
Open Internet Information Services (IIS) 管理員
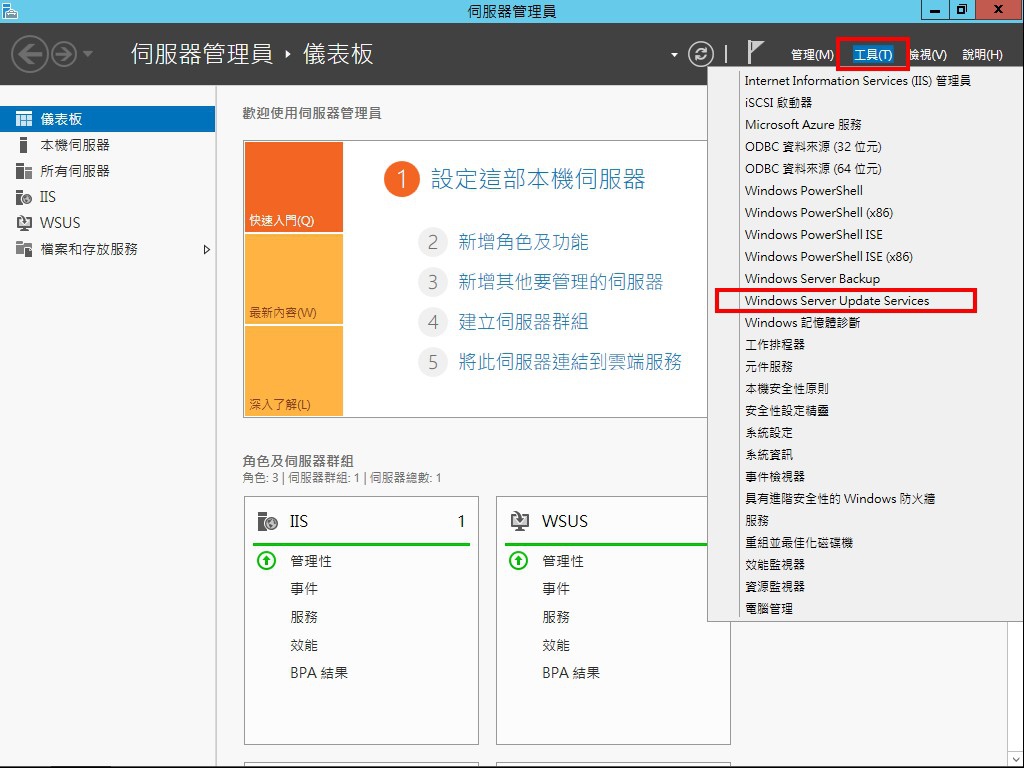point(857,80)
